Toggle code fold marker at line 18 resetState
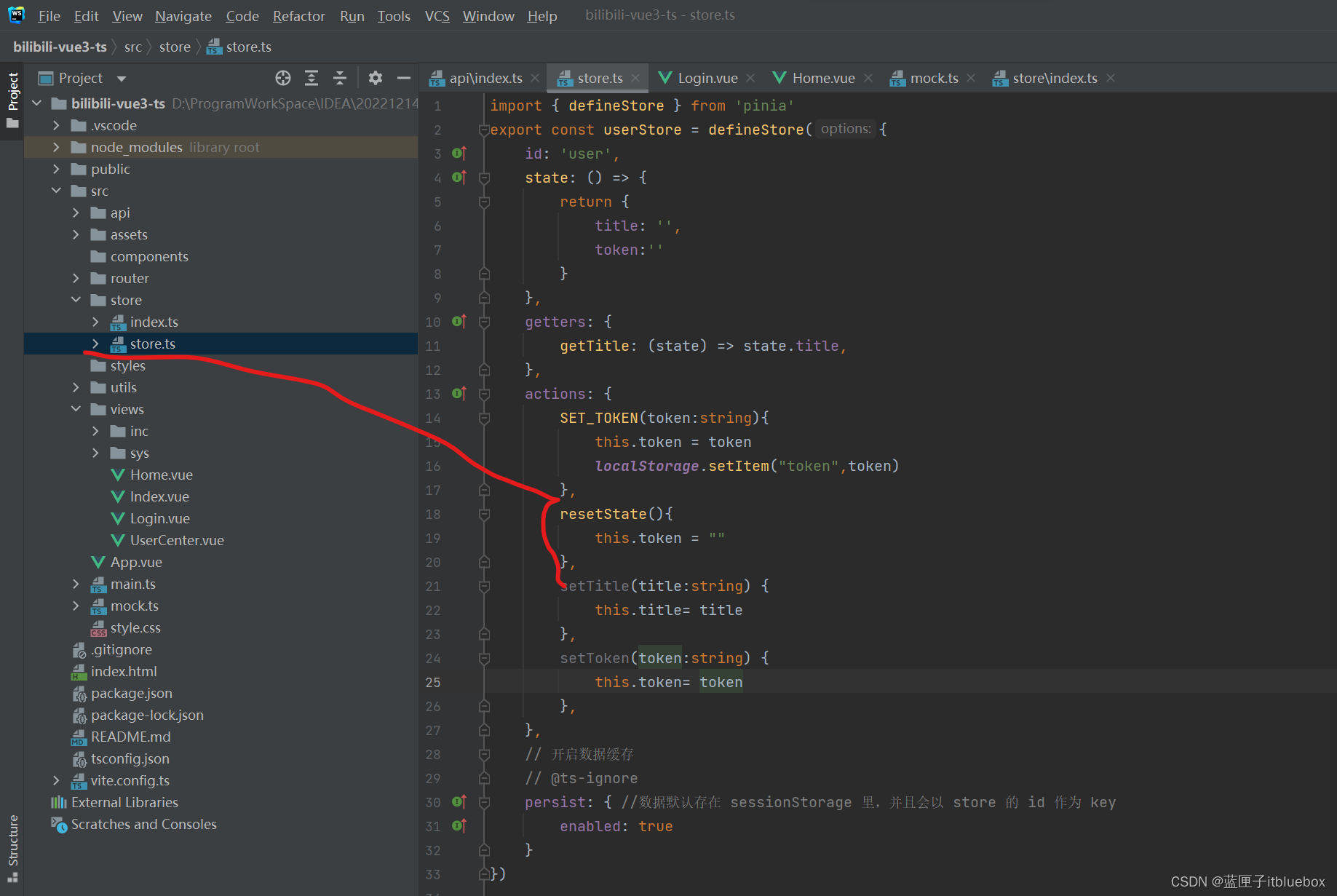 pos(484,515)
